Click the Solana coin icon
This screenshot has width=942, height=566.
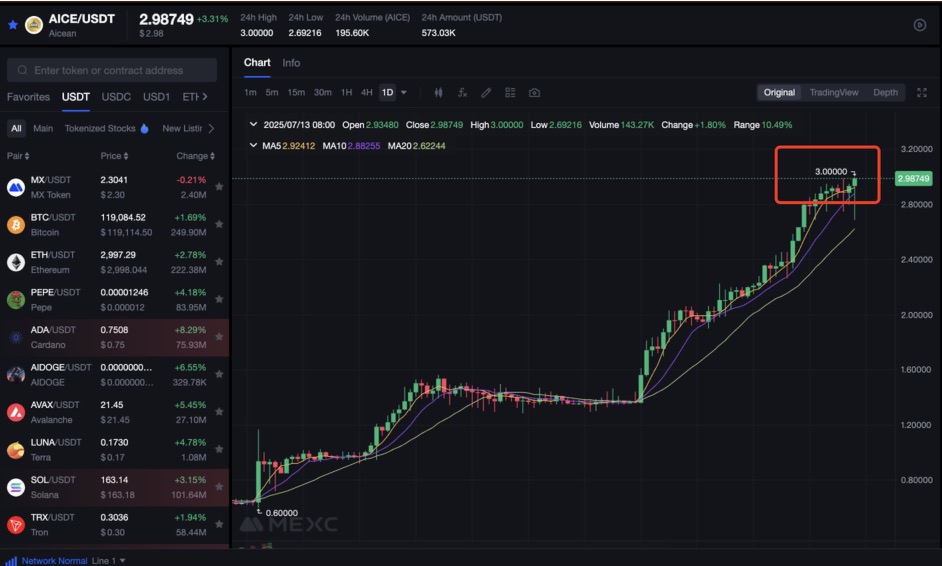pos(16,487)
